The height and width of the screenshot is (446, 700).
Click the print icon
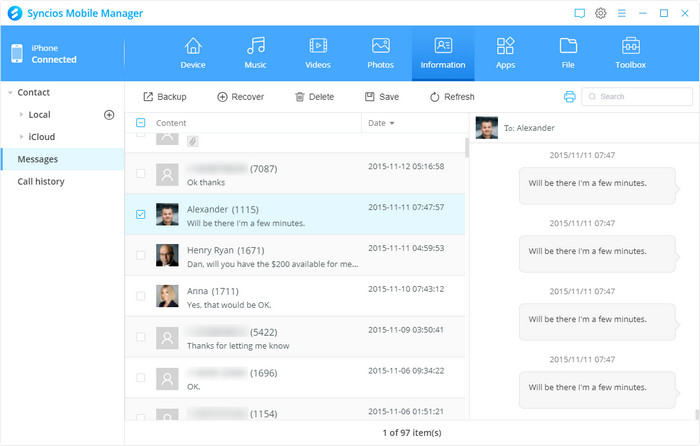[x=570, y=96]
